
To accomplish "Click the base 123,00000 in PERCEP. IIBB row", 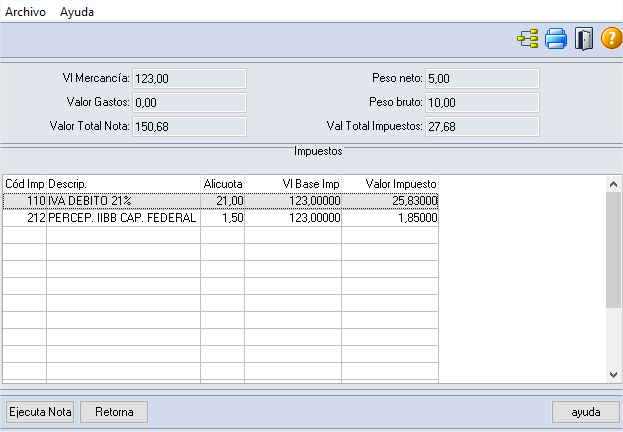I will [293, 218].
